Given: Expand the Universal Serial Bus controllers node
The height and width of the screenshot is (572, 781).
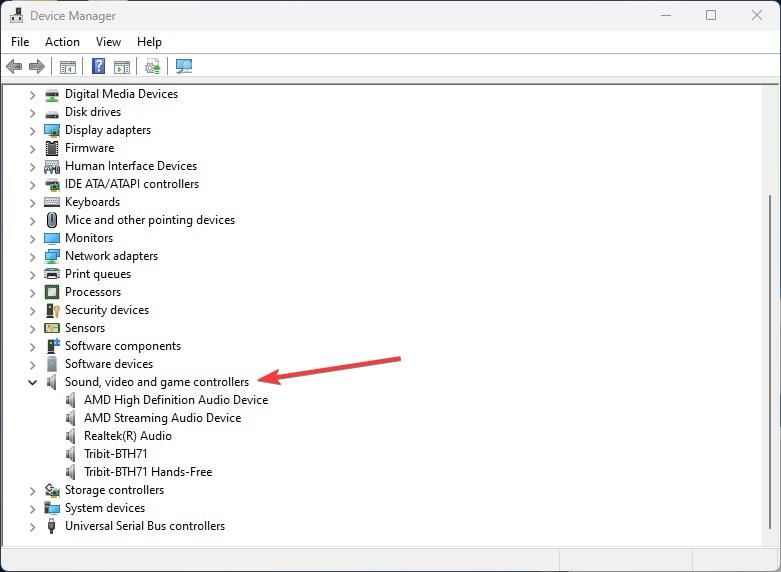Looking at the screenshot, I should click(32, 527).
